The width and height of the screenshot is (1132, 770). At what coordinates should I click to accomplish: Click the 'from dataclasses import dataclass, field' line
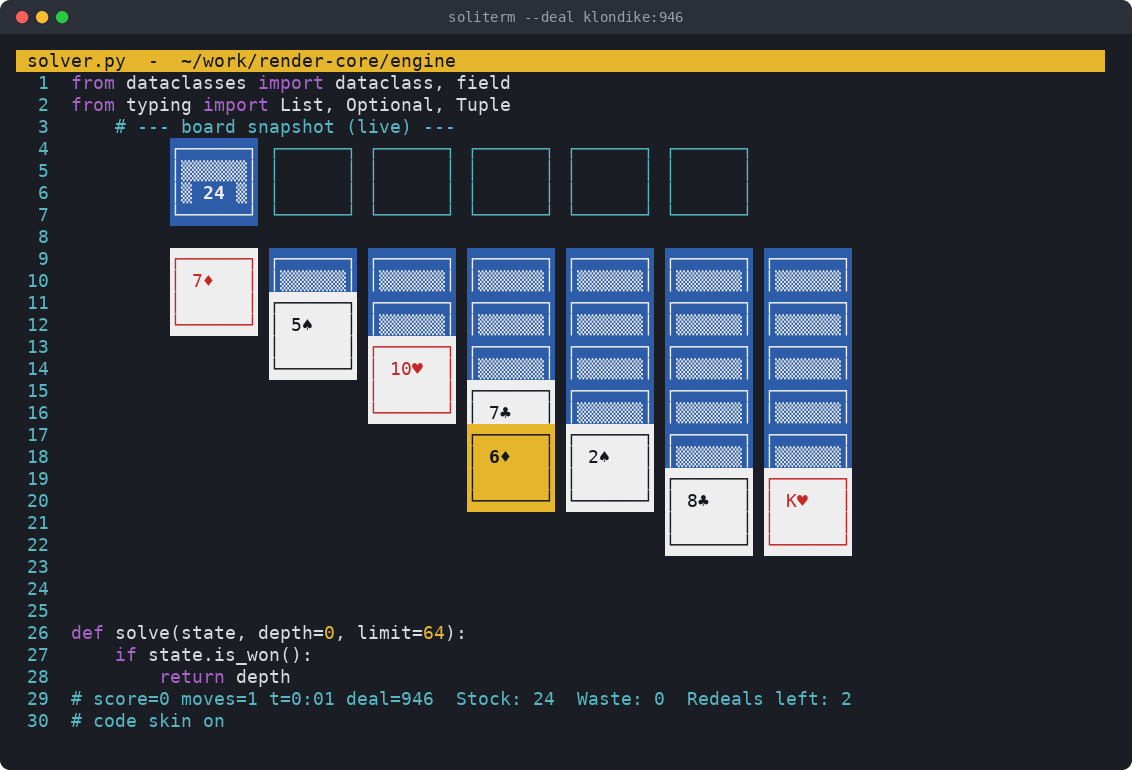(291, 83)
